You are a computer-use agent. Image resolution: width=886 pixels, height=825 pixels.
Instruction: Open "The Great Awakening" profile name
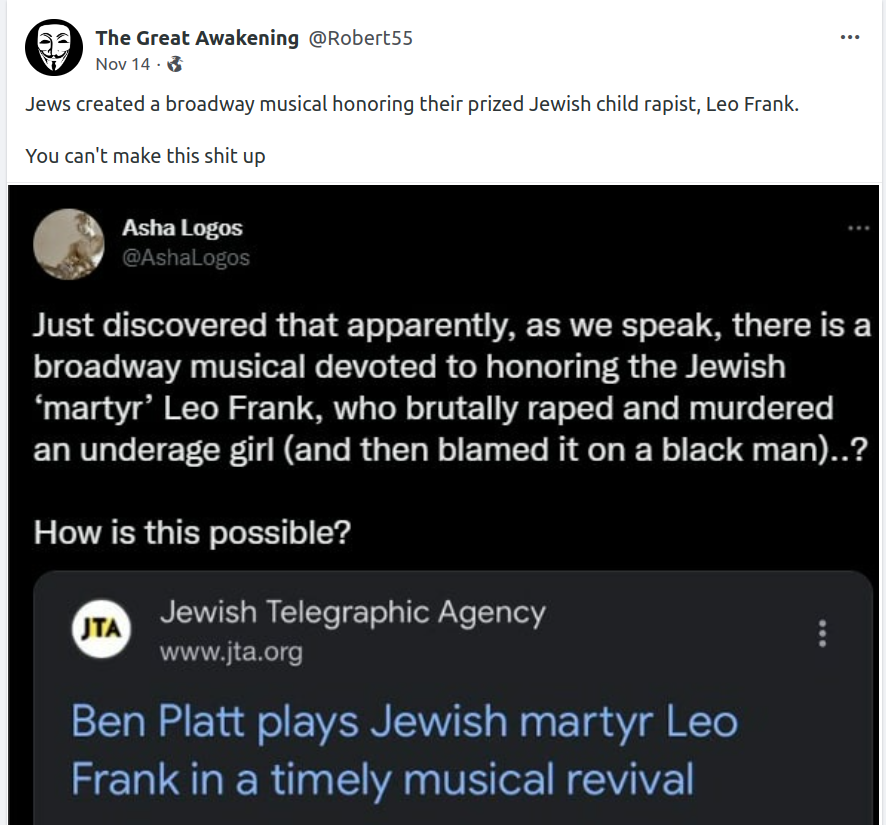pos(197,38)
